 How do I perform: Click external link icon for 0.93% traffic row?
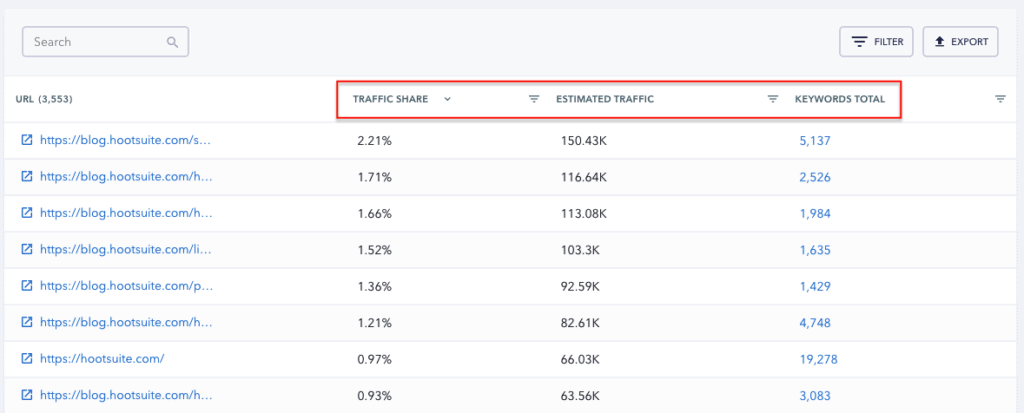[27, 396]
